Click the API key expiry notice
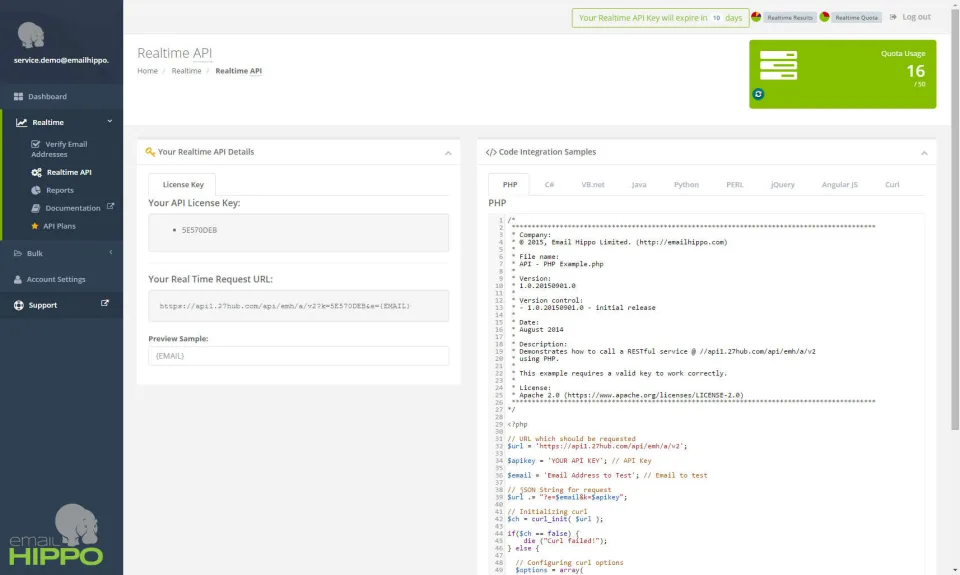960x575 pixels. pos(660,18)
